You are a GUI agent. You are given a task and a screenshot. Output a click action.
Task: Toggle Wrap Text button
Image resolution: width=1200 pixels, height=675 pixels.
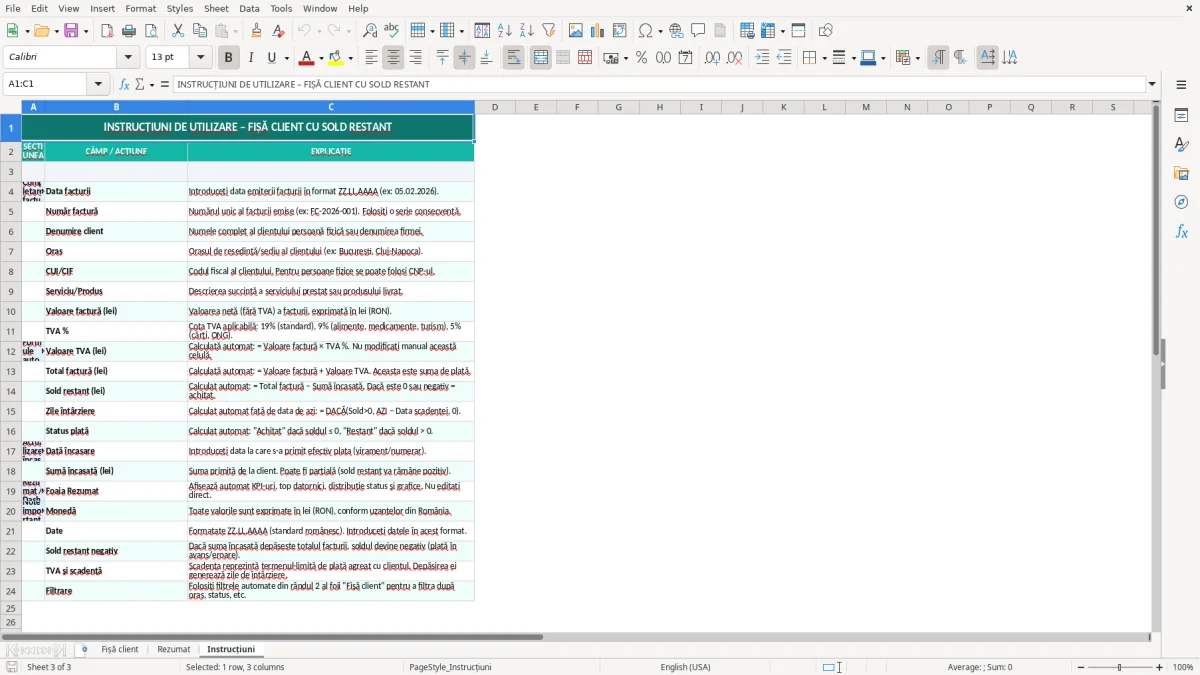514,58
